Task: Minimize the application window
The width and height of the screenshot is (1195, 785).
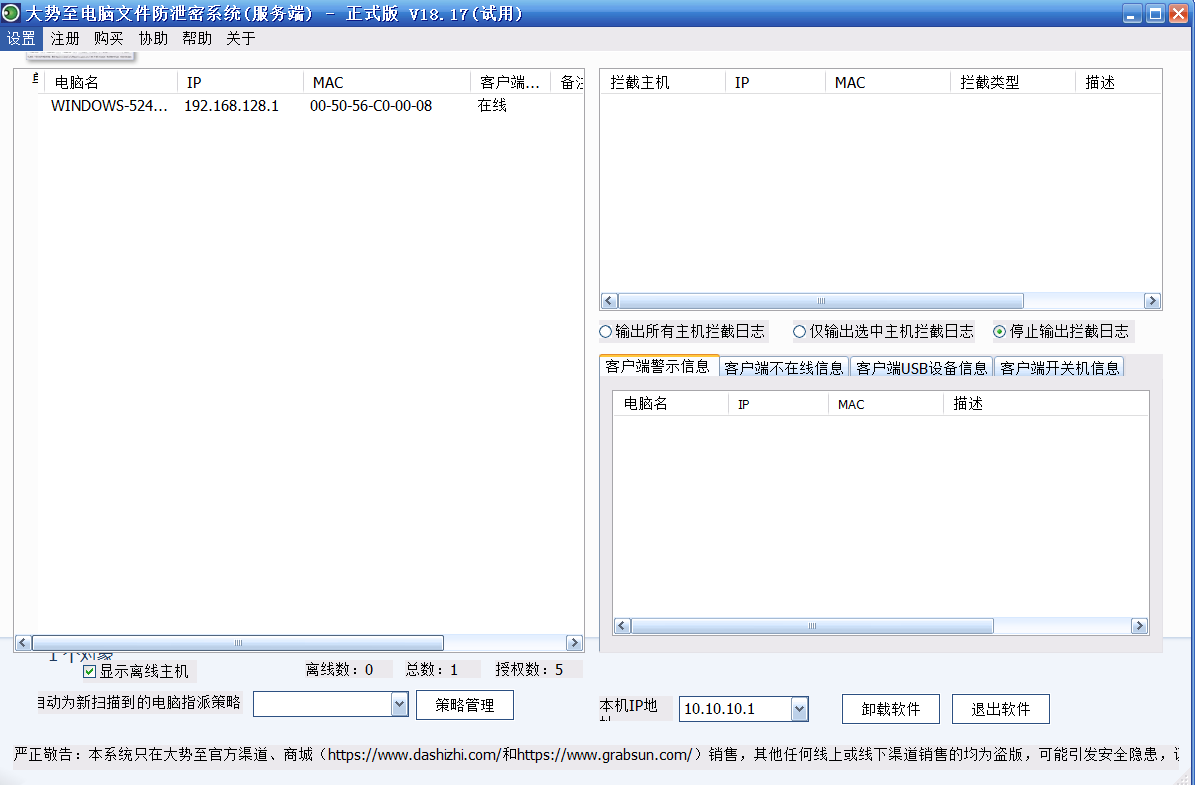Action: [x=1131, y=14]
